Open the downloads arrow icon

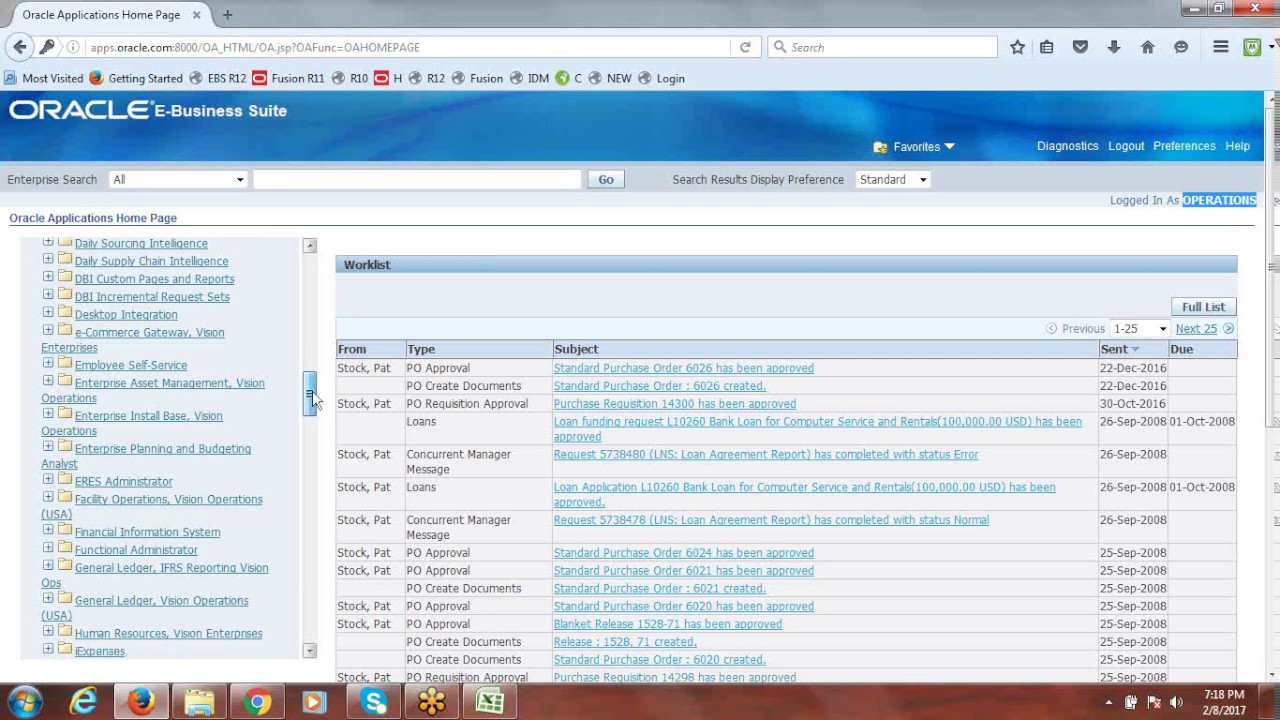click(1113, 47)
